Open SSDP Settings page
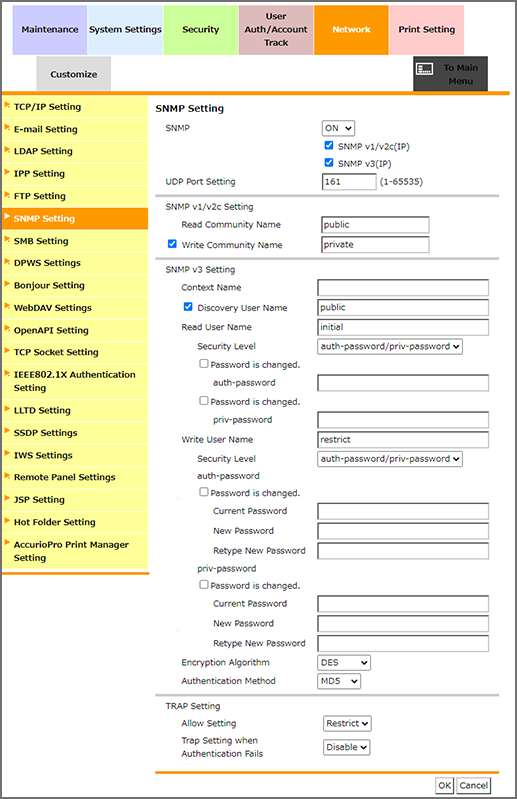 click(75, 433)
